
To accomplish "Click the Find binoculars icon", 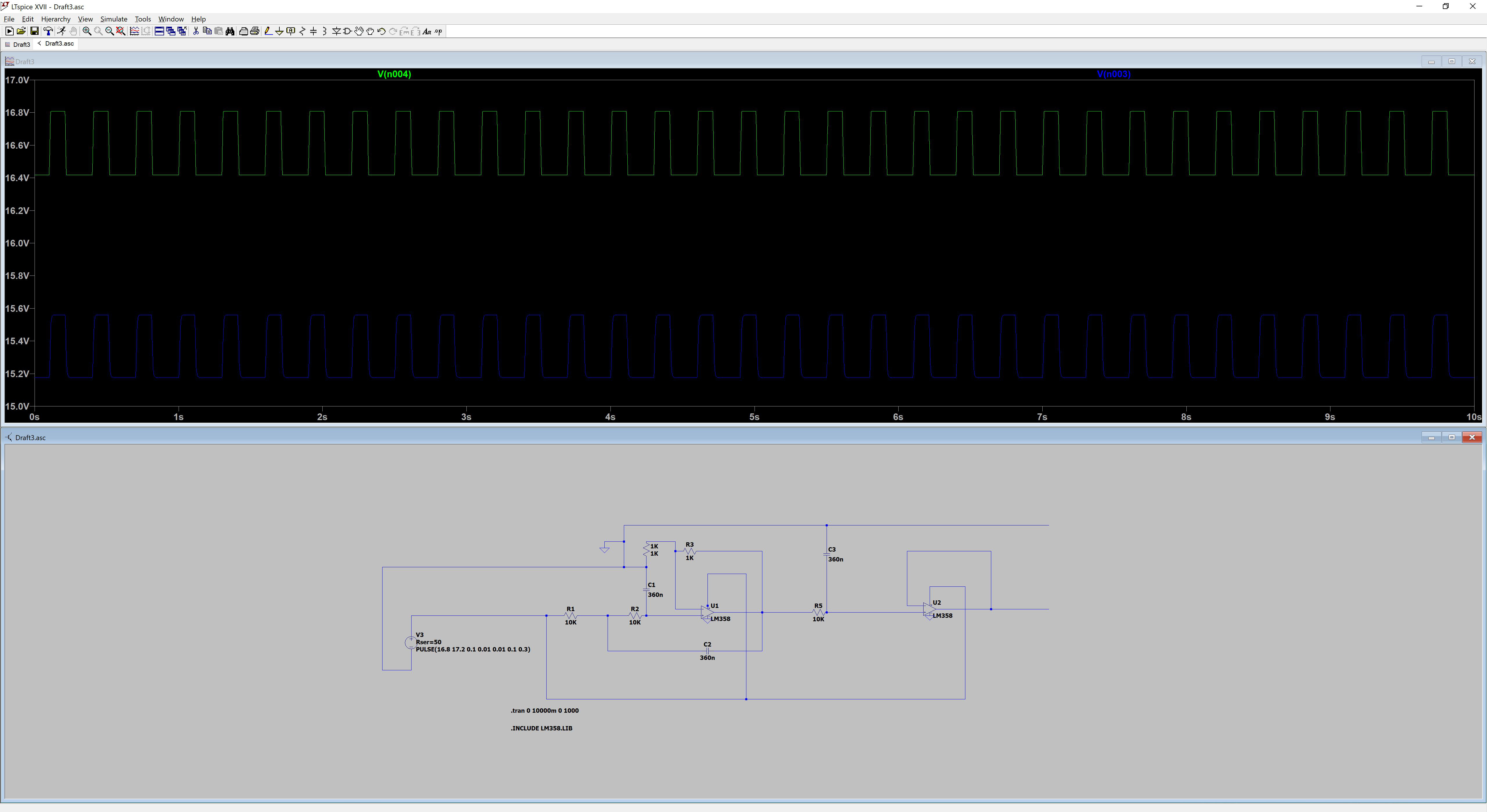I will click(230, 31).
